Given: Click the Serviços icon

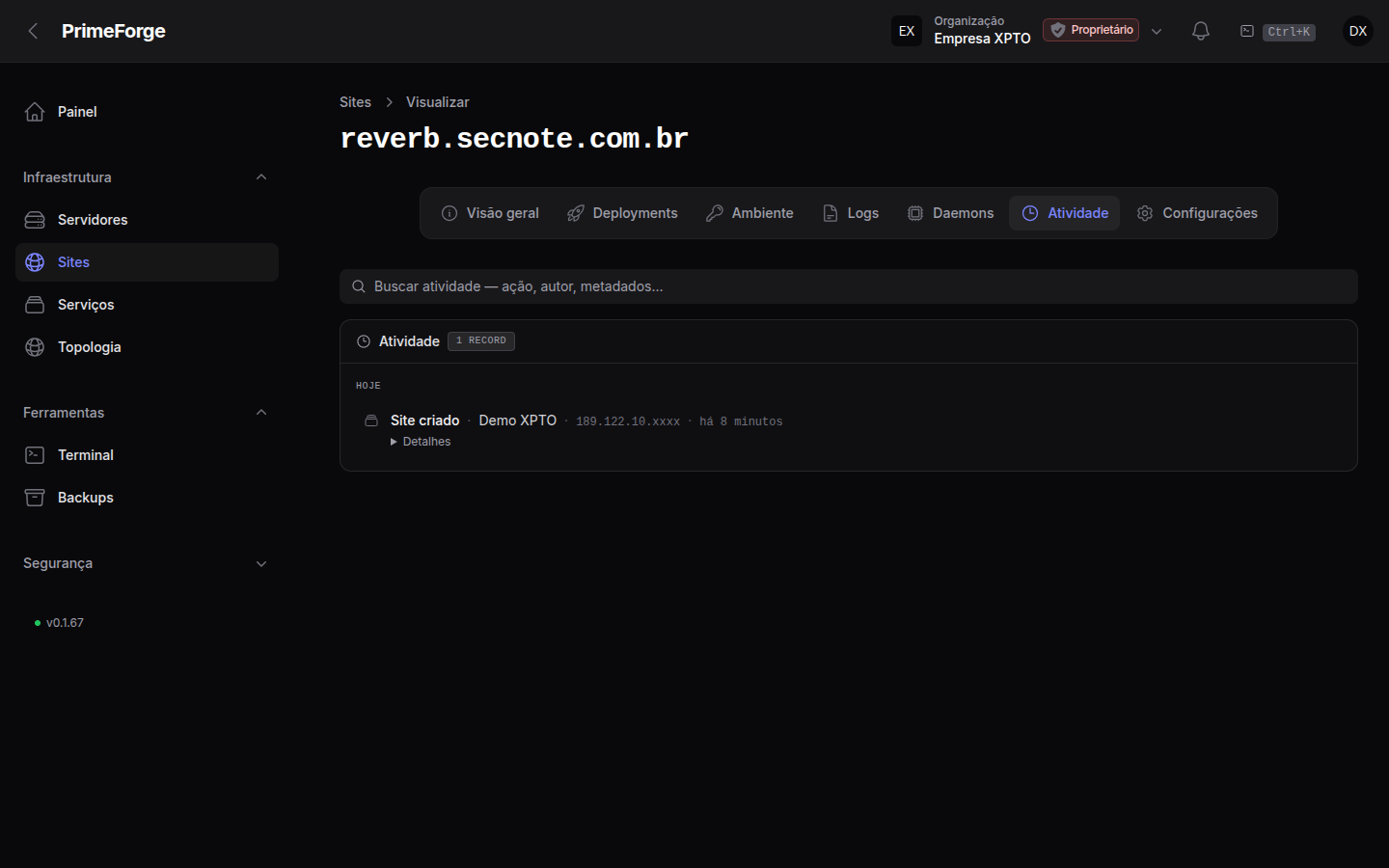Looking at the screenshot, I should (x=35, y=305).
